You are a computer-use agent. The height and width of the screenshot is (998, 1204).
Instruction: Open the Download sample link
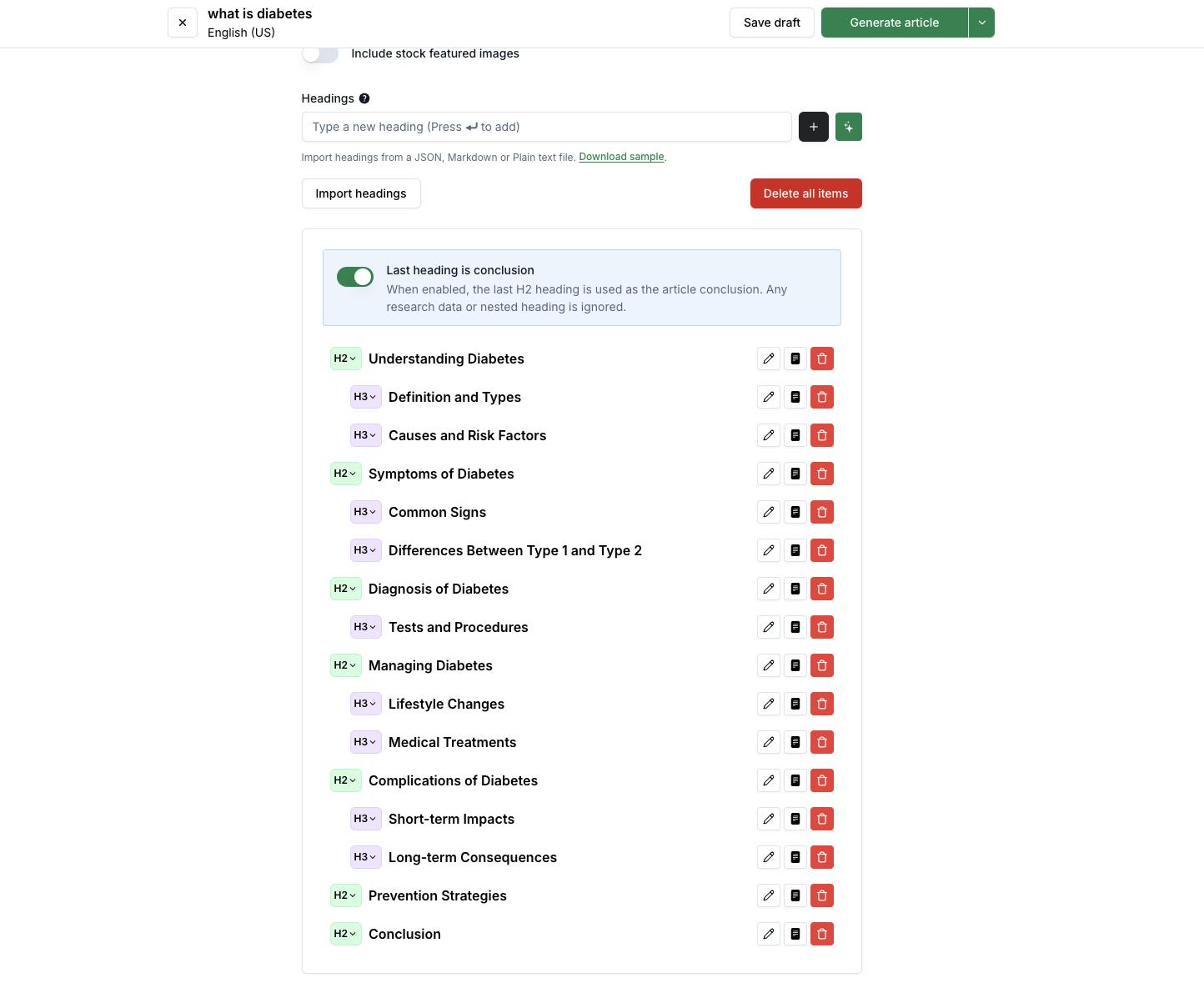(x=621, y=157)
